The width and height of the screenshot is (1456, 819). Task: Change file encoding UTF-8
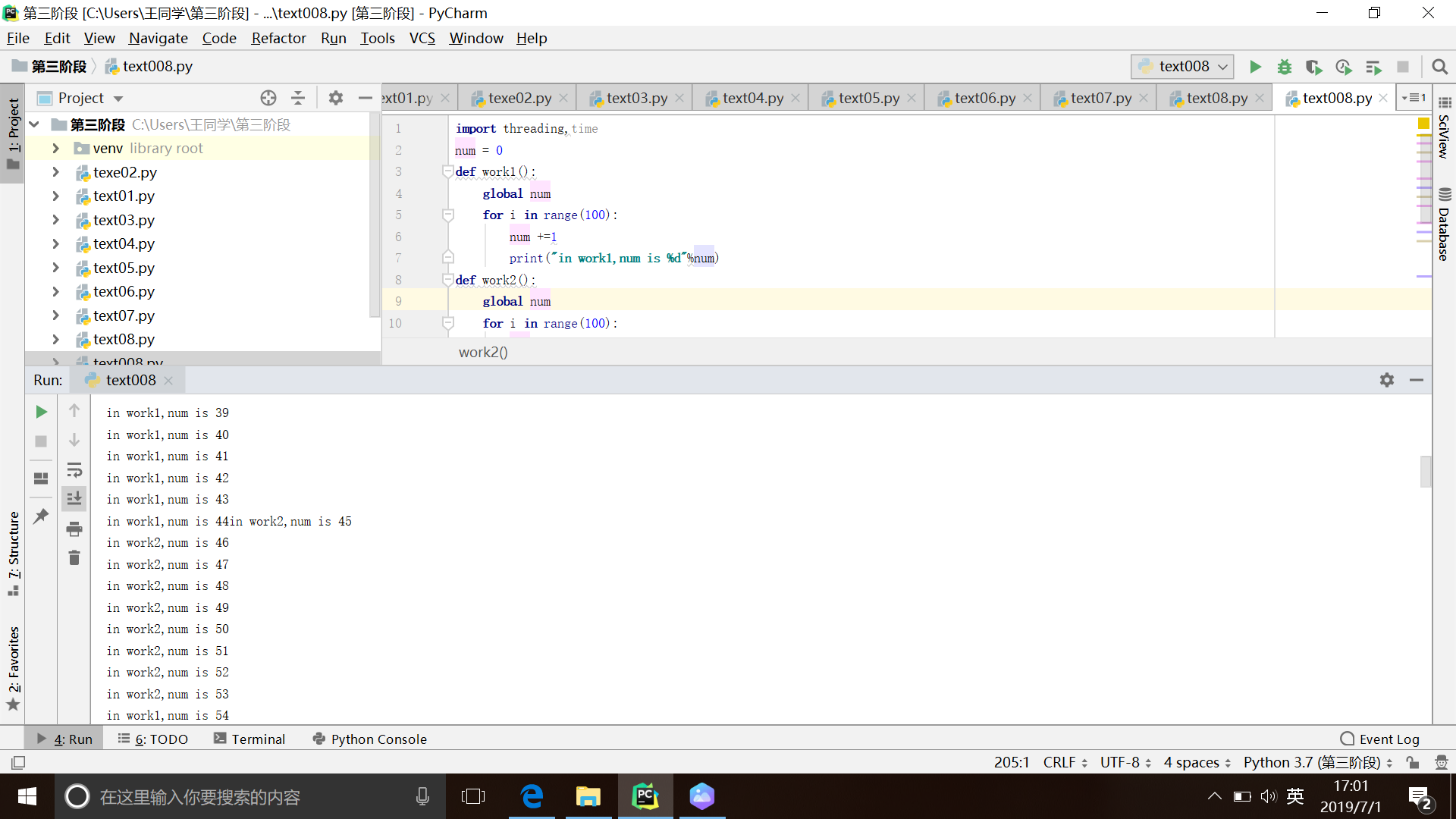pos(1125,762)
